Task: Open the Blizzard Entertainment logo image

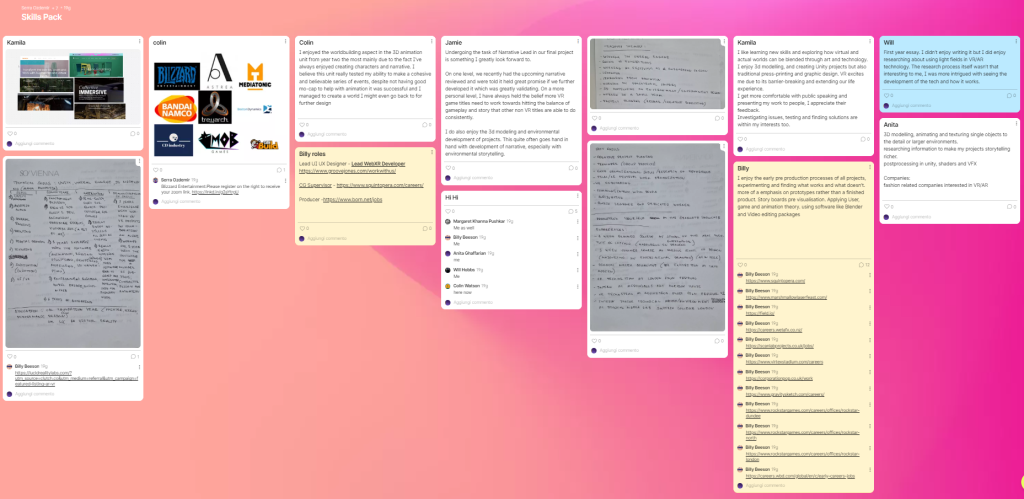Action: click(177, 76)
